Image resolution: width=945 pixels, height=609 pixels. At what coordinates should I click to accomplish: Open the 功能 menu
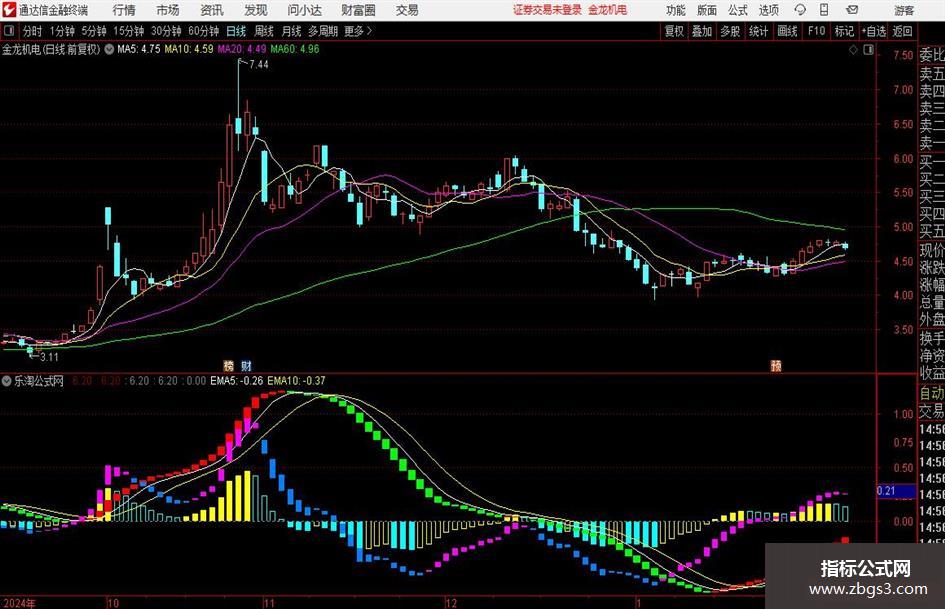pyautogui.click(x=676, y=10)
